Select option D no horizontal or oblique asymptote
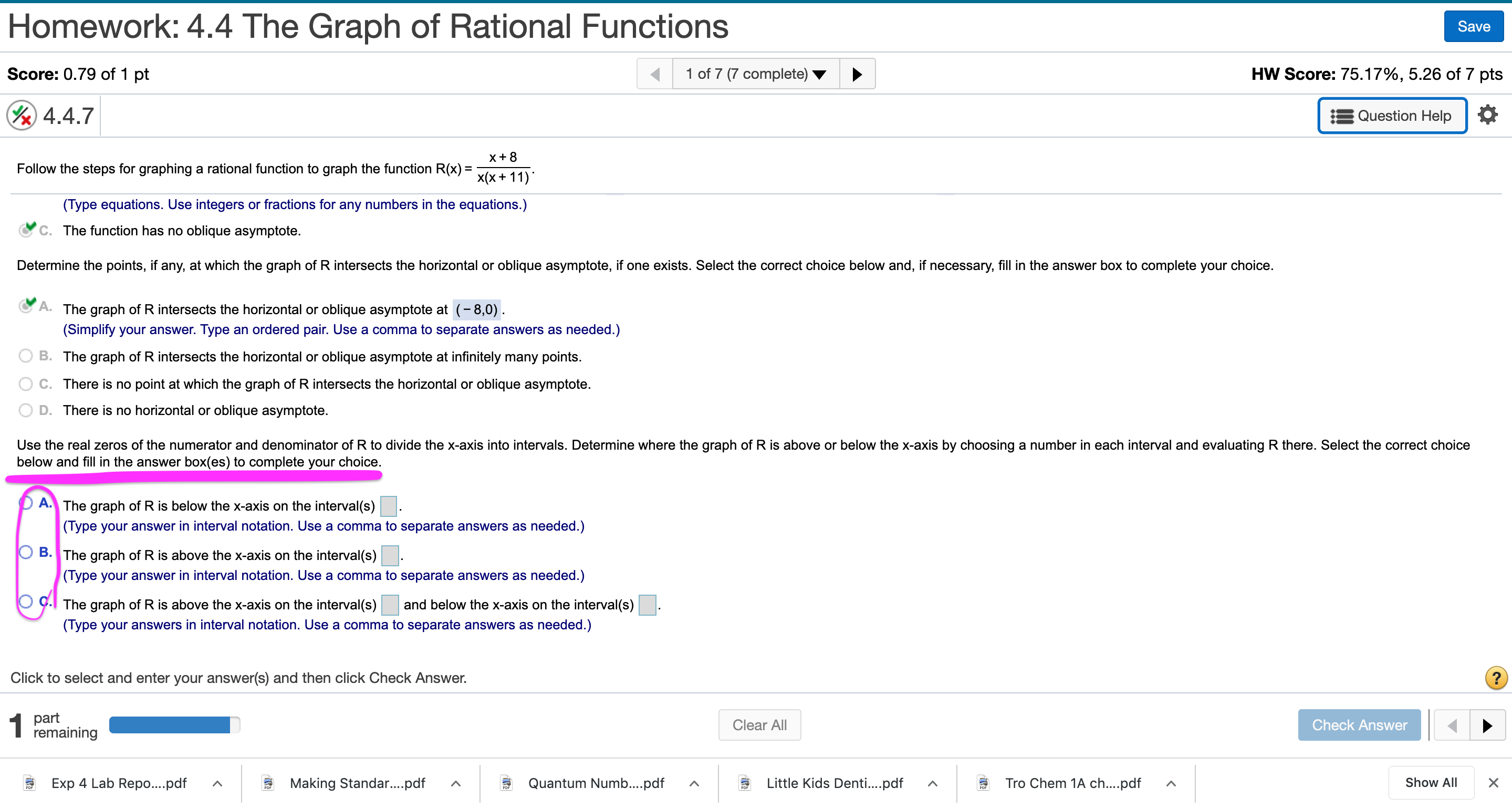Image resolution: width=1512 pixels, height=809 pixels. click(x=26, y=410)
